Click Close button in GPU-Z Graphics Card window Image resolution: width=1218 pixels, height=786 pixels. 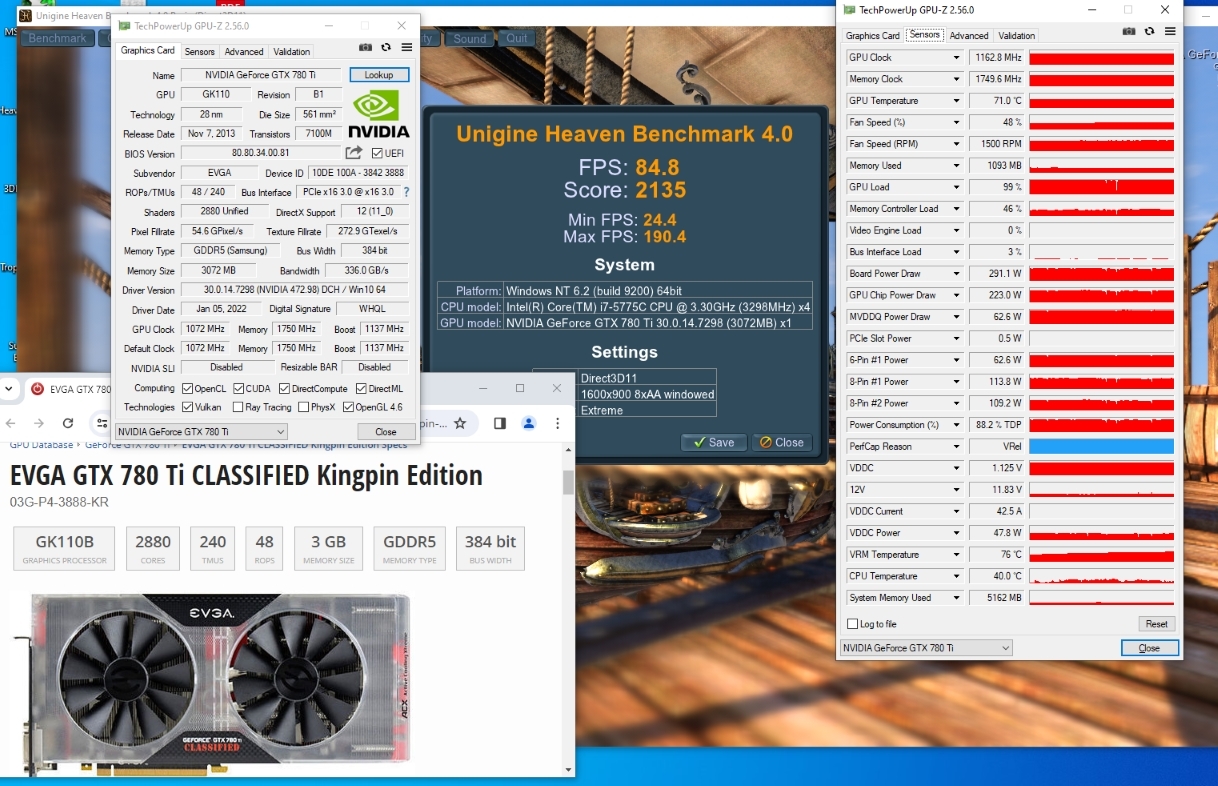click(x=385, y=431)
